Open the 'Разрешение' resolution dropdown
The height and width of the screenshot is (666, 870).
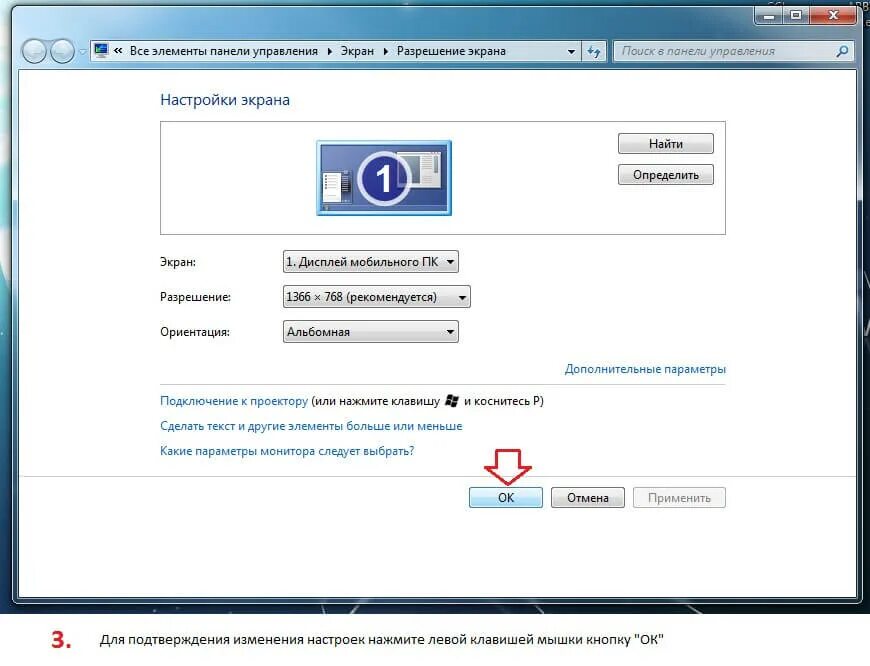pos(377,297)
